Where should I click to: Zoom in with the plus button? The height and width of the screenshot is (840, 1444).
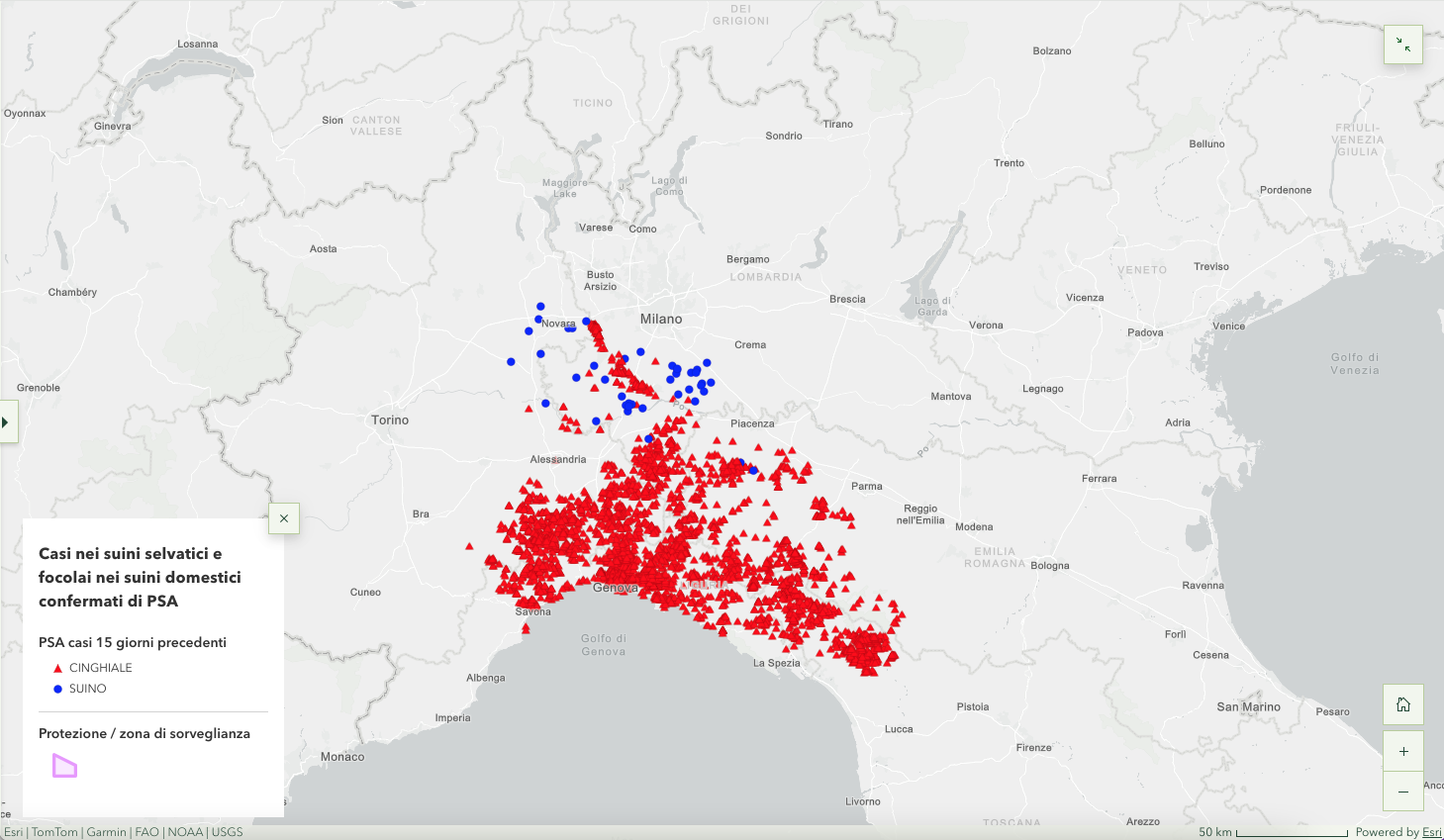[1403, 751]
